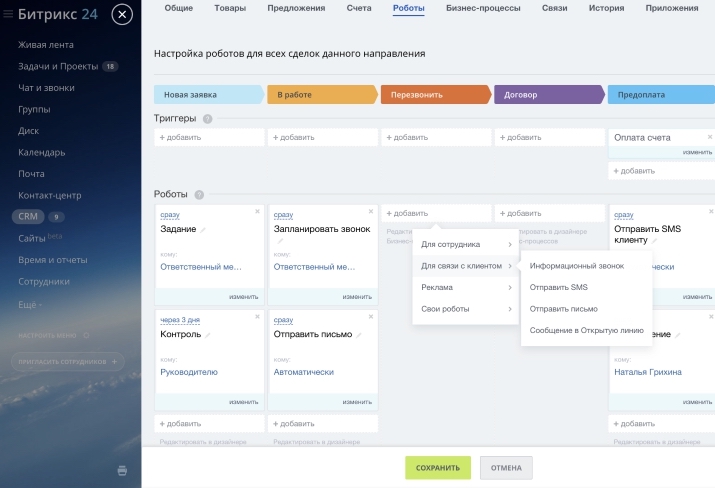This screenshot has height=488, width=715.
Task: Open CRM in the left sidebar
Action: 28,216
